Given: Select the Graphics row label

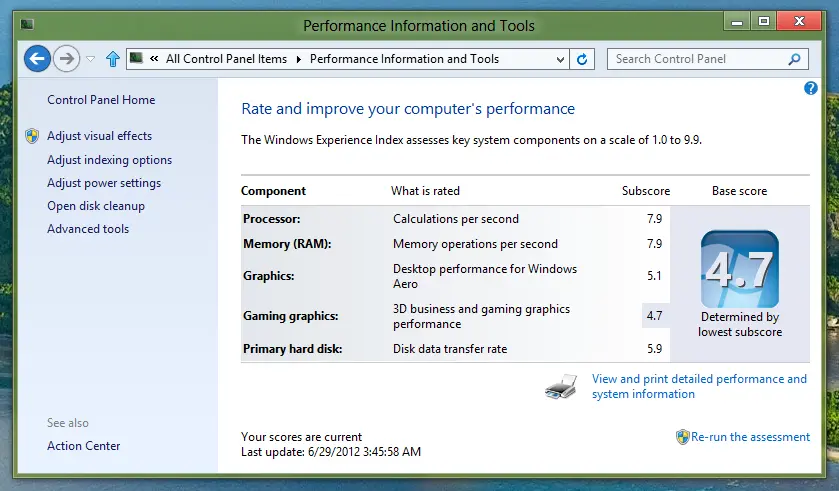Looking at the screenshot, I should coord(269,276).
